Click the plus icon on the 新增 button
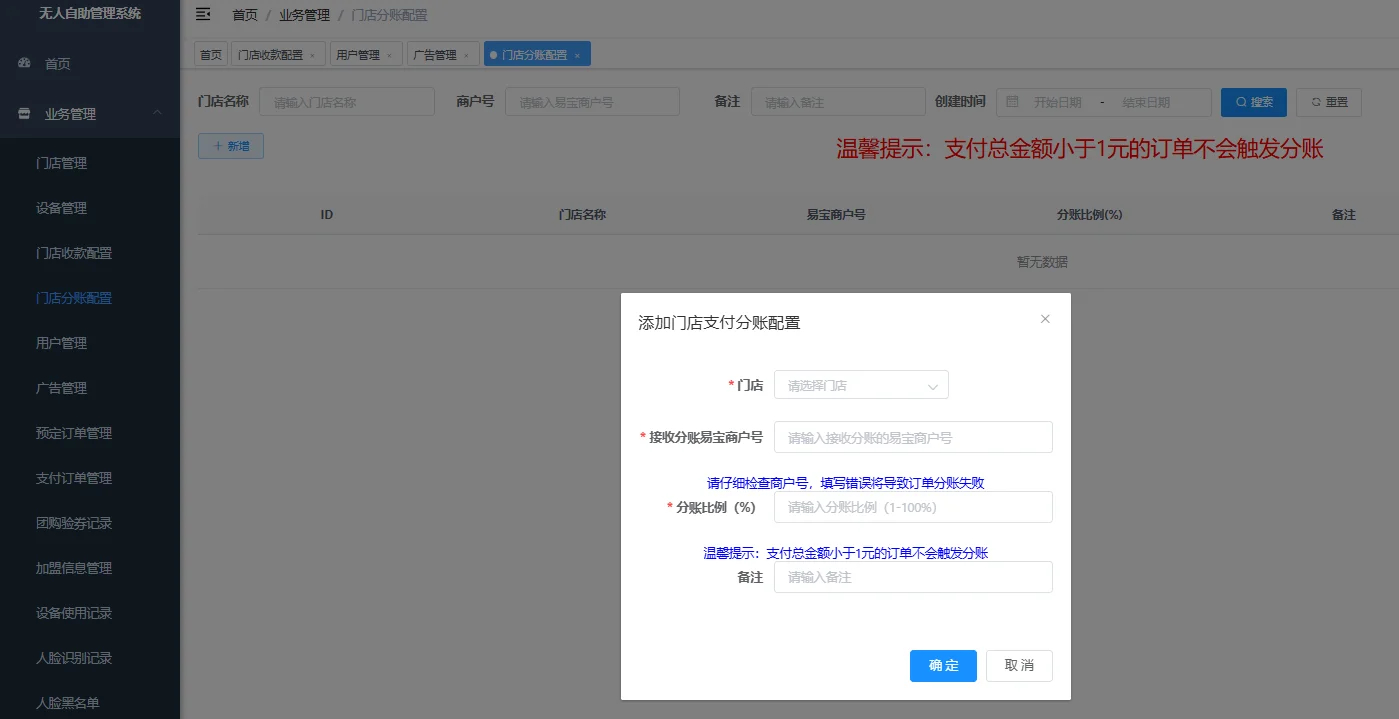 click(219, 145)
